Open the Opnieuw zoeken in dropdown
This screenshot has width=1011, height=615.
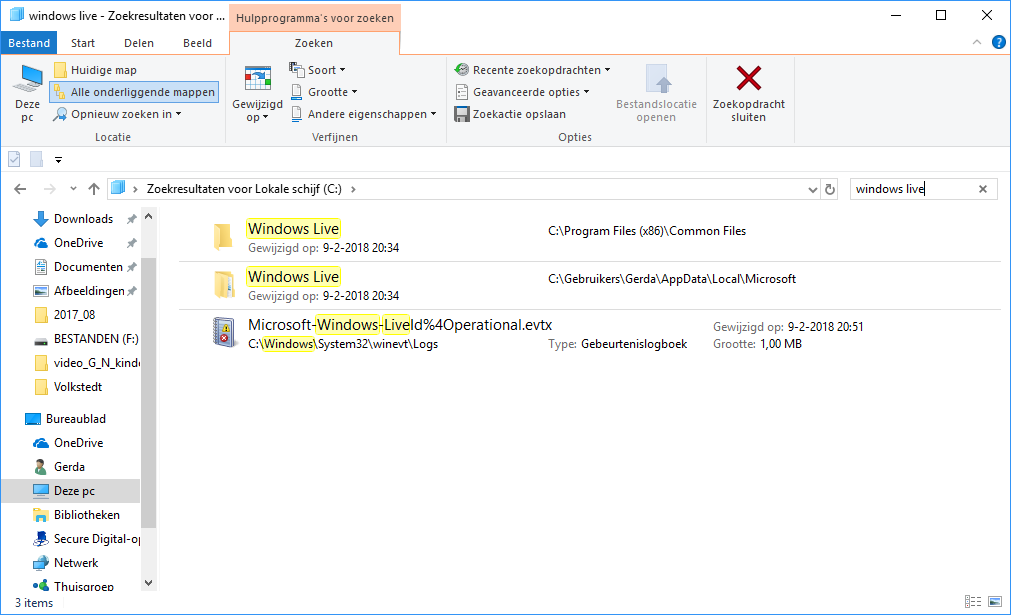[117, 114]
